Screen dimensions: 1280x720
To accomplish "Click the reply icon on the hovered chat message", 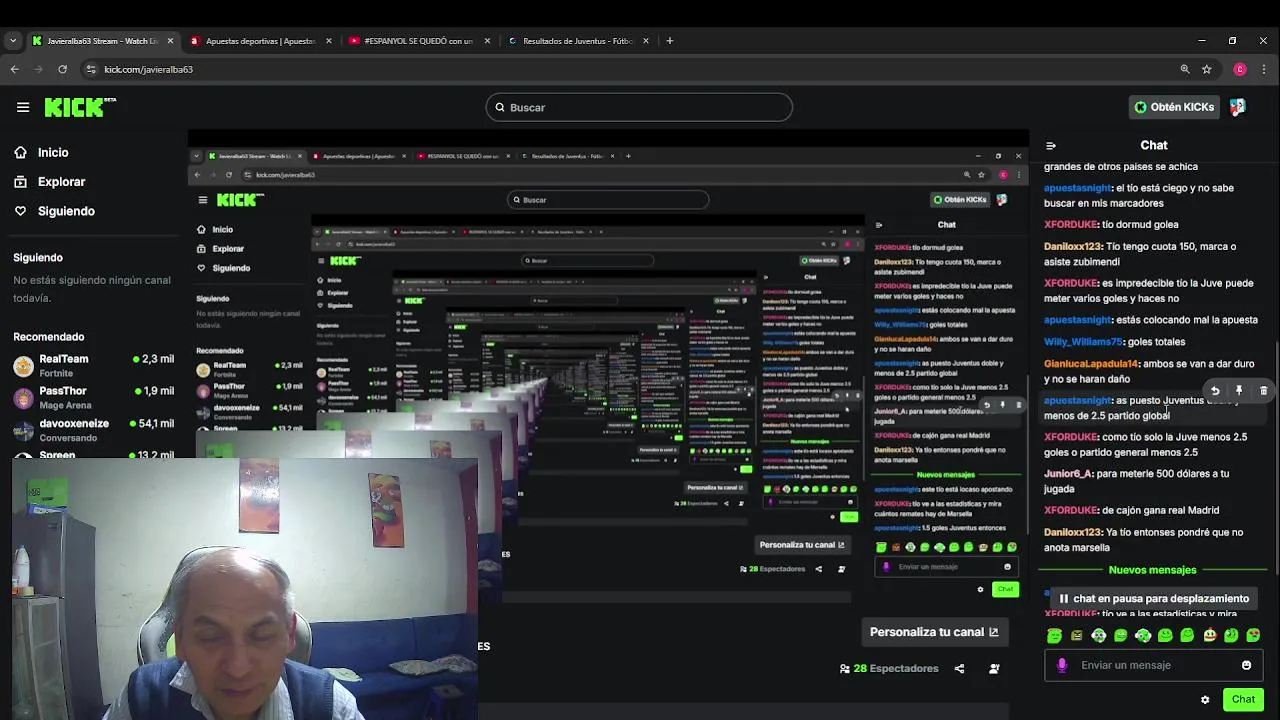I will click(x=1215, y=391).
